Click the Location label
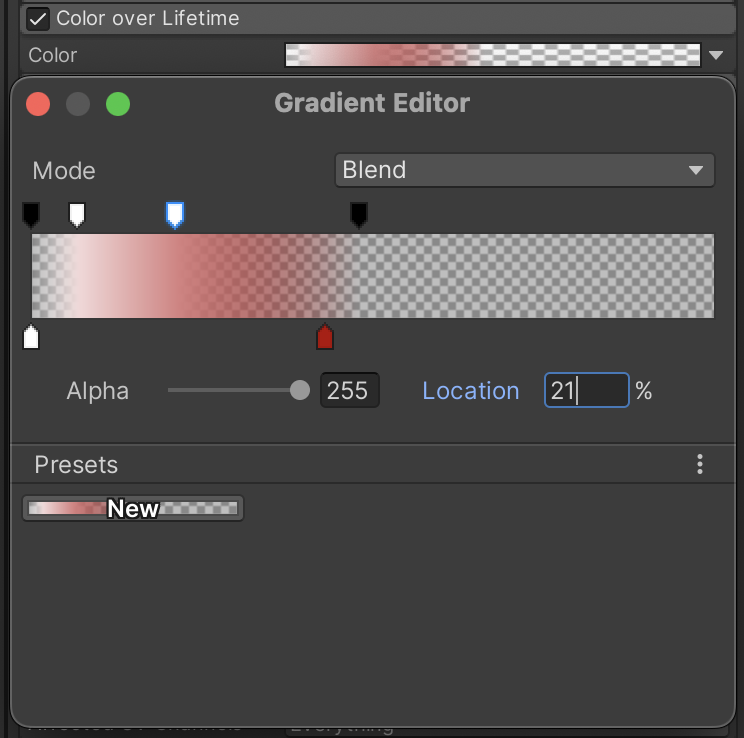 click(x=470, y=391)
